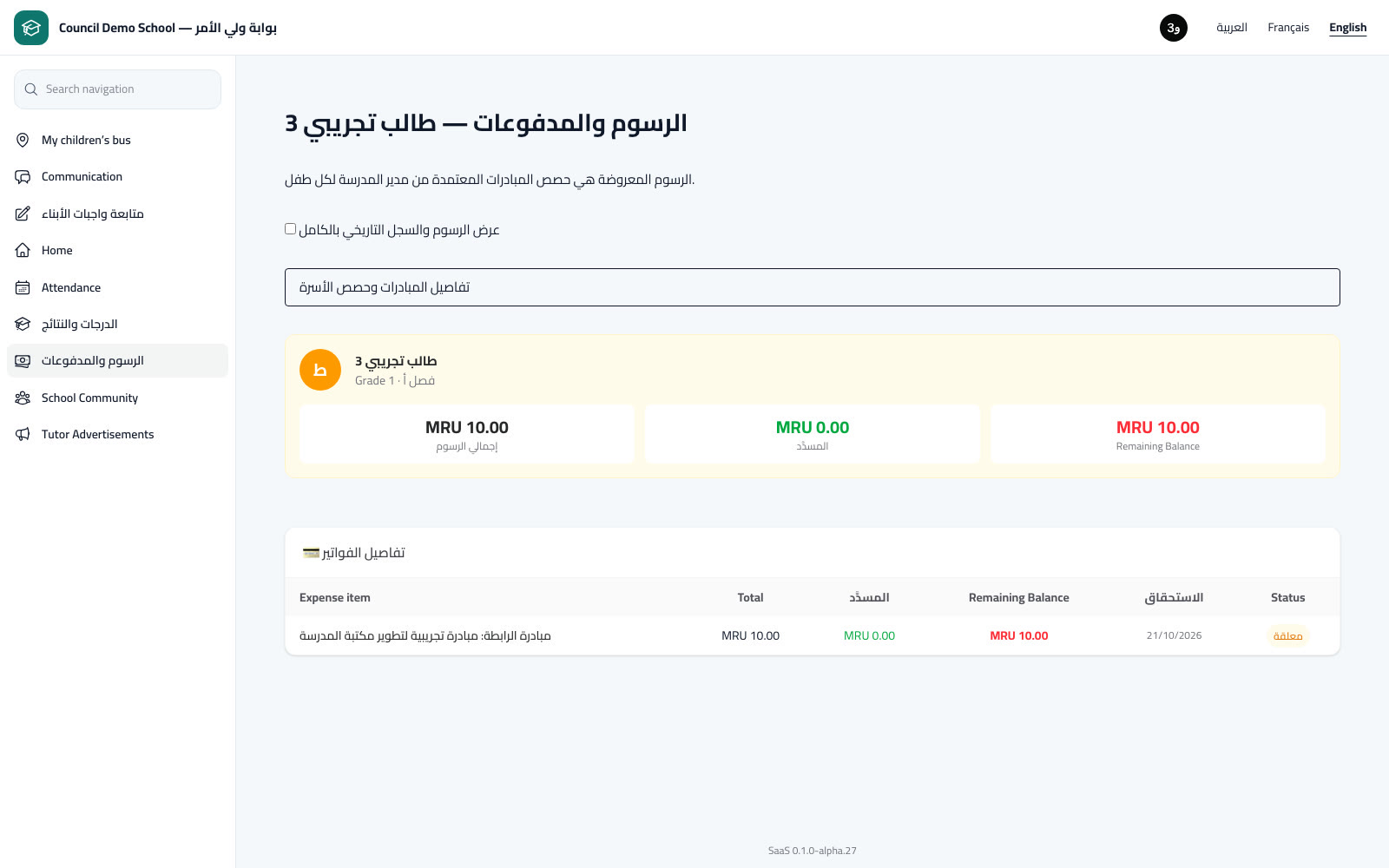
Task: Click the Expense item column header
Action: coord(335,597)
